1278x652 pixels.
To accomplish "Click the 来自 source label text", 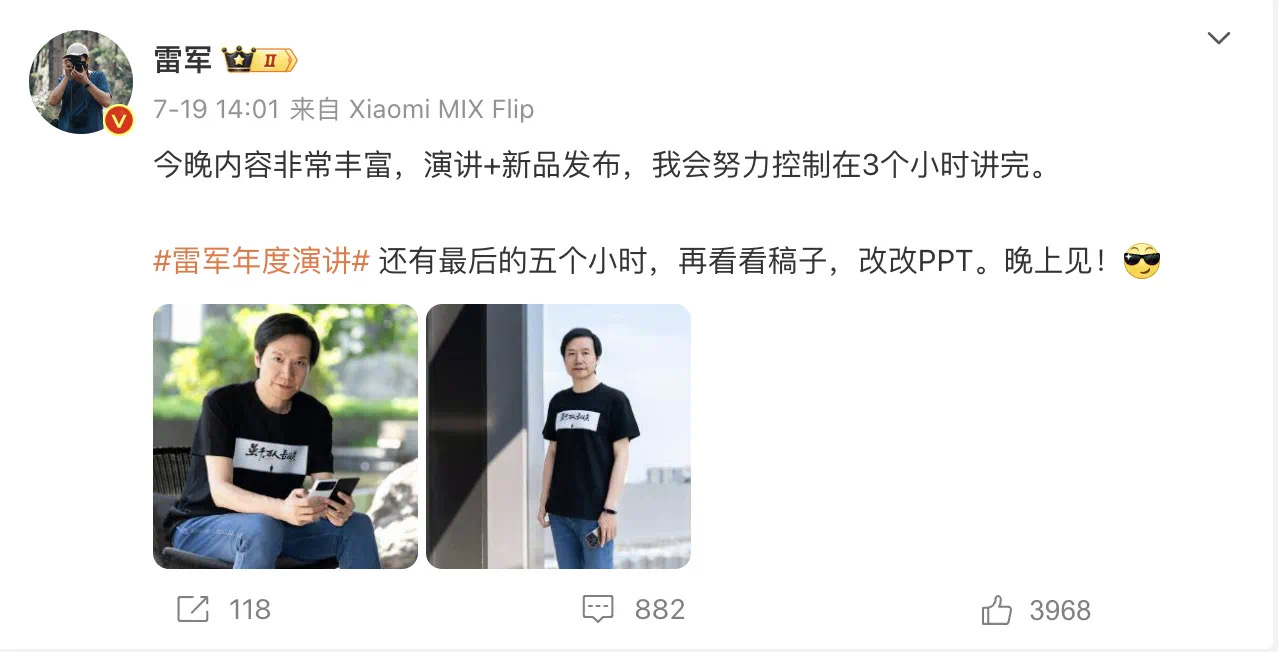I will (315, 109).
